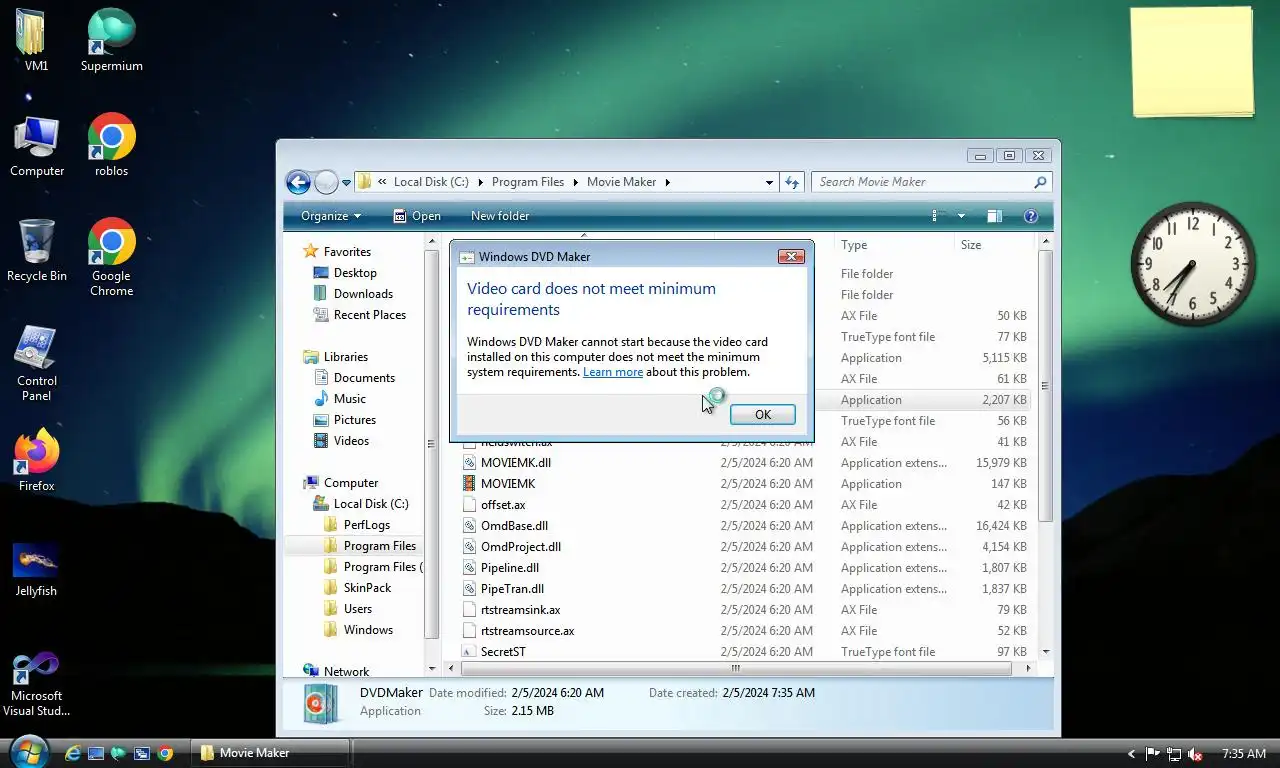
Task: Click the muted volume tray icon
Action: pyautogui.click(x=1197, y=754)
